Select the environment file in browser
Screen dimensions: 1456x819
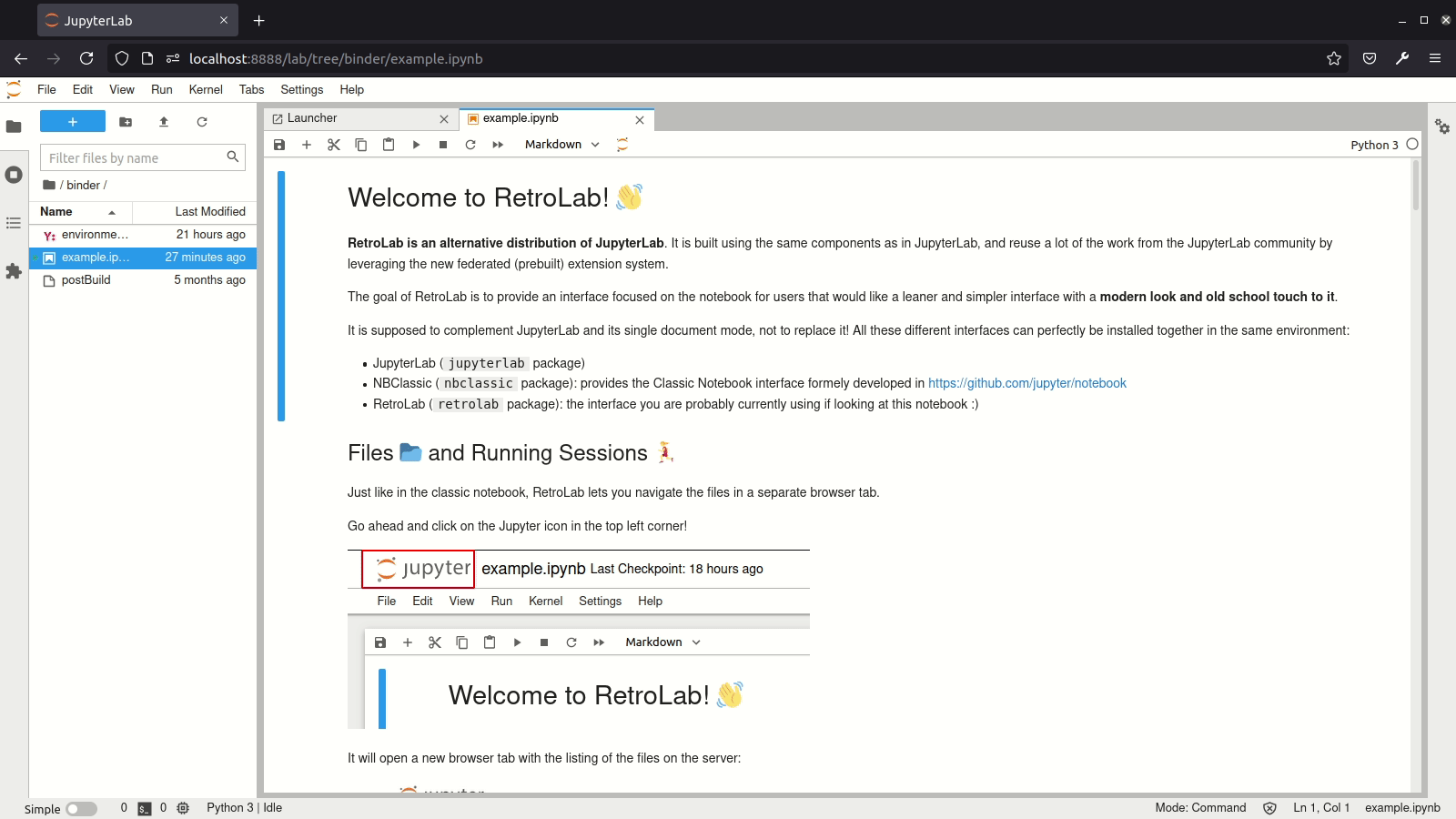click(143, 235)
